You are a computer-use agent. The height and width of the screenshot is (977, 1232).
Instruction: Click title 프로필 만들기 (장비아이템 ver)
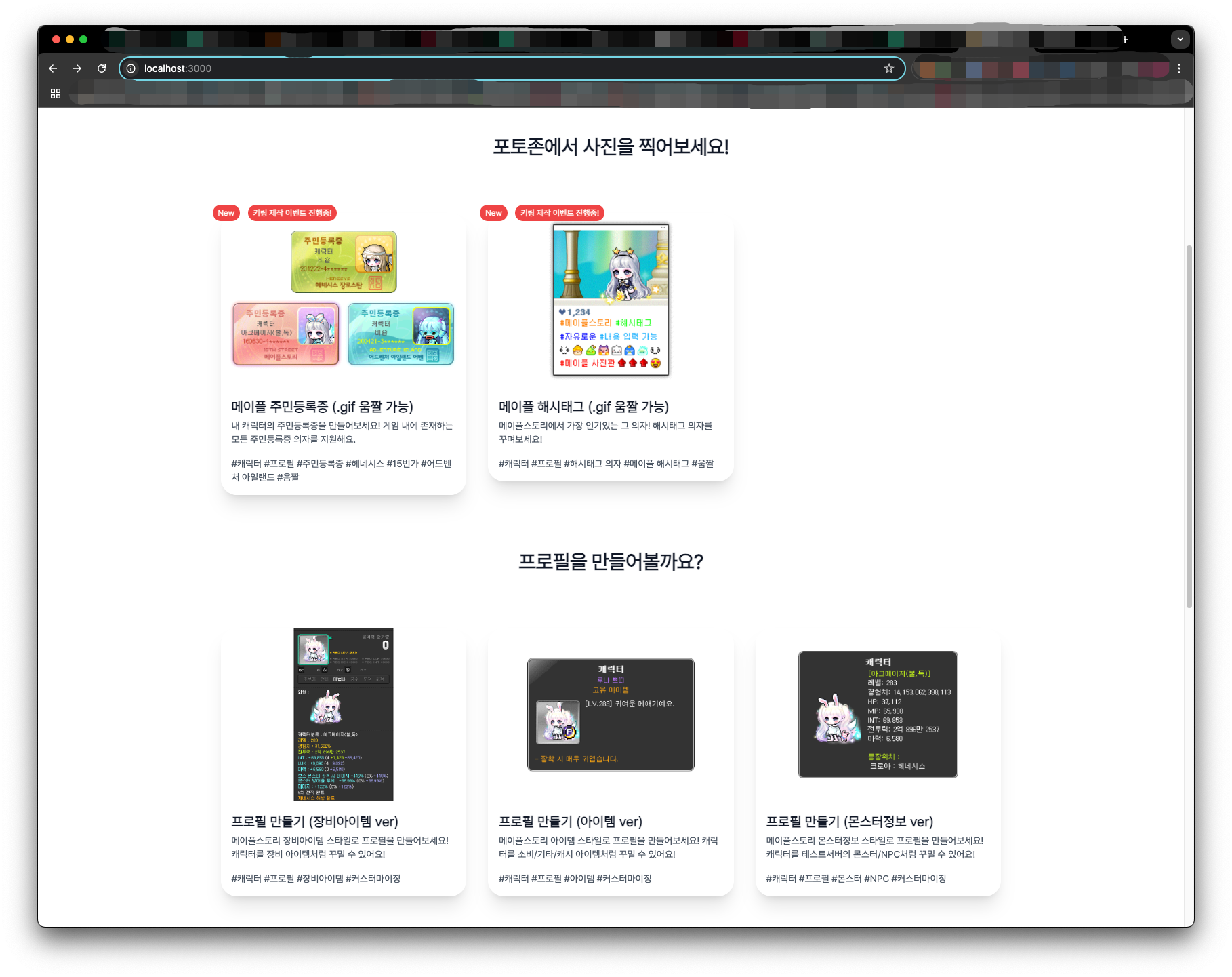[315, 822]
